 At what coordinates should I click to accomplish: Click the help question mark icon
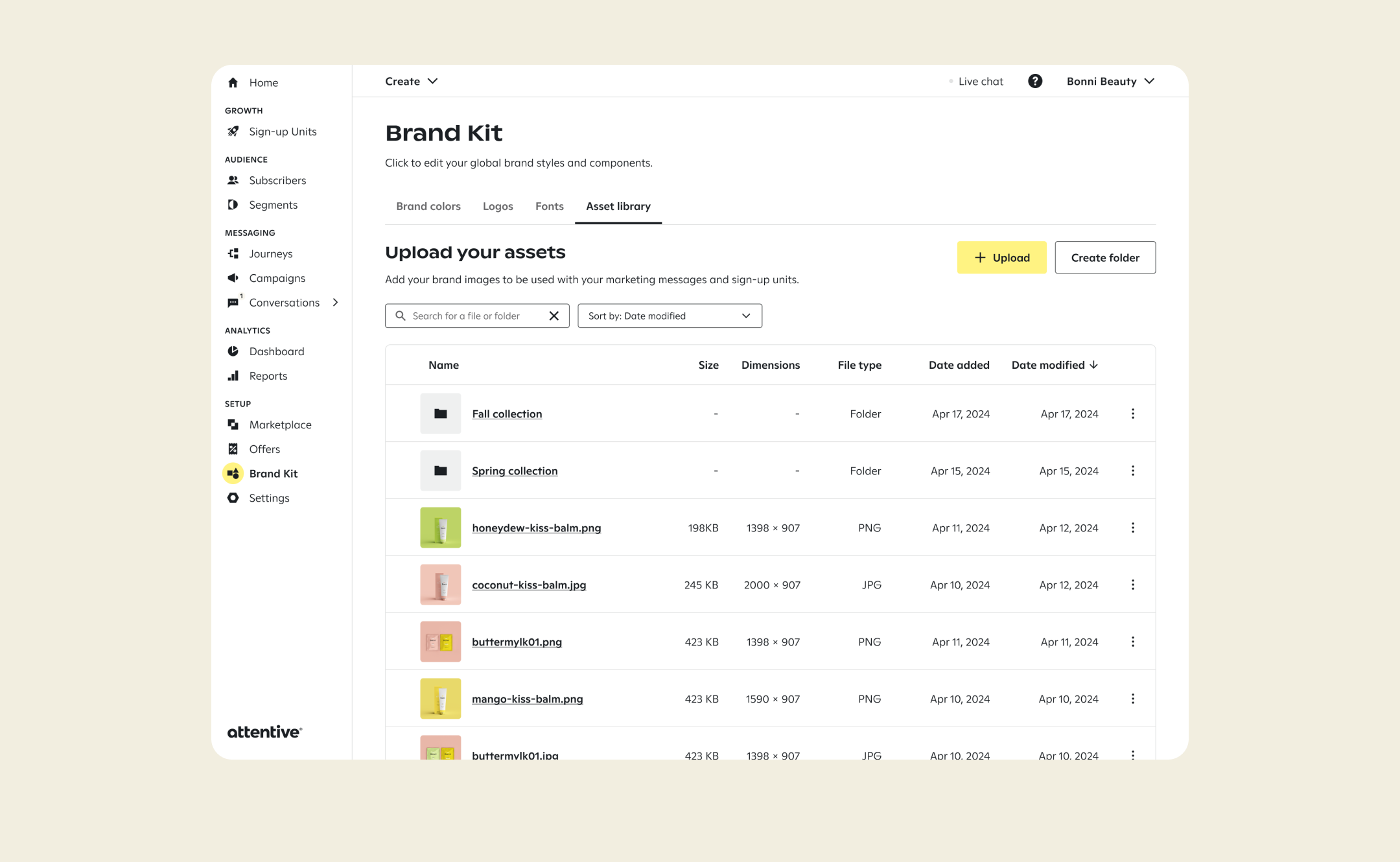(1035, 81)
